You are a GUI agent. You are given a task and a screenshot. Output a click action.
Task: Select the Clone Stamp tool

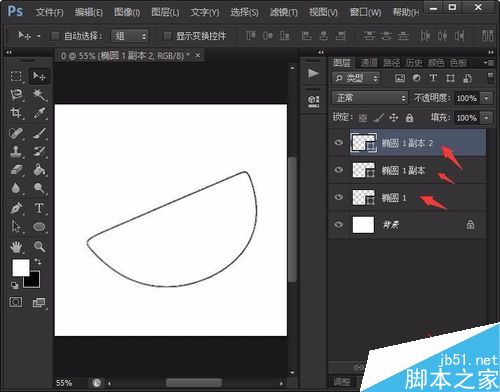(16, 152)
